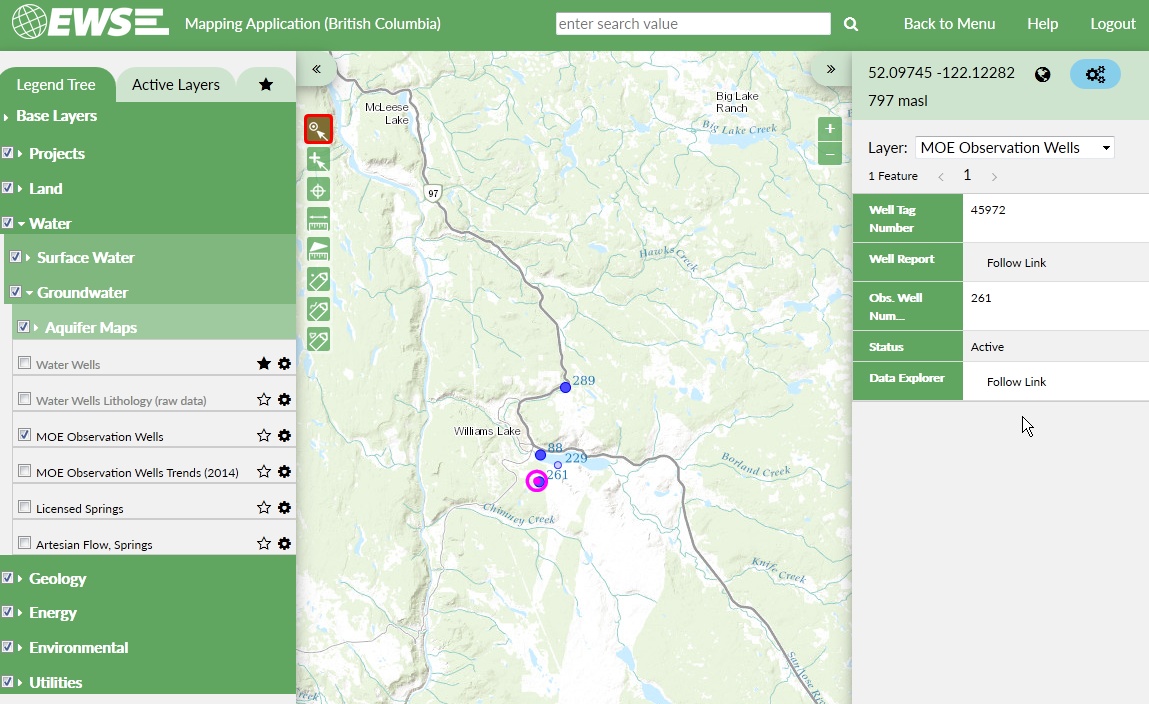Viewport: 1149px width, 704px height.
Task: Go to next feature arrow
Action: click(994, 177)
